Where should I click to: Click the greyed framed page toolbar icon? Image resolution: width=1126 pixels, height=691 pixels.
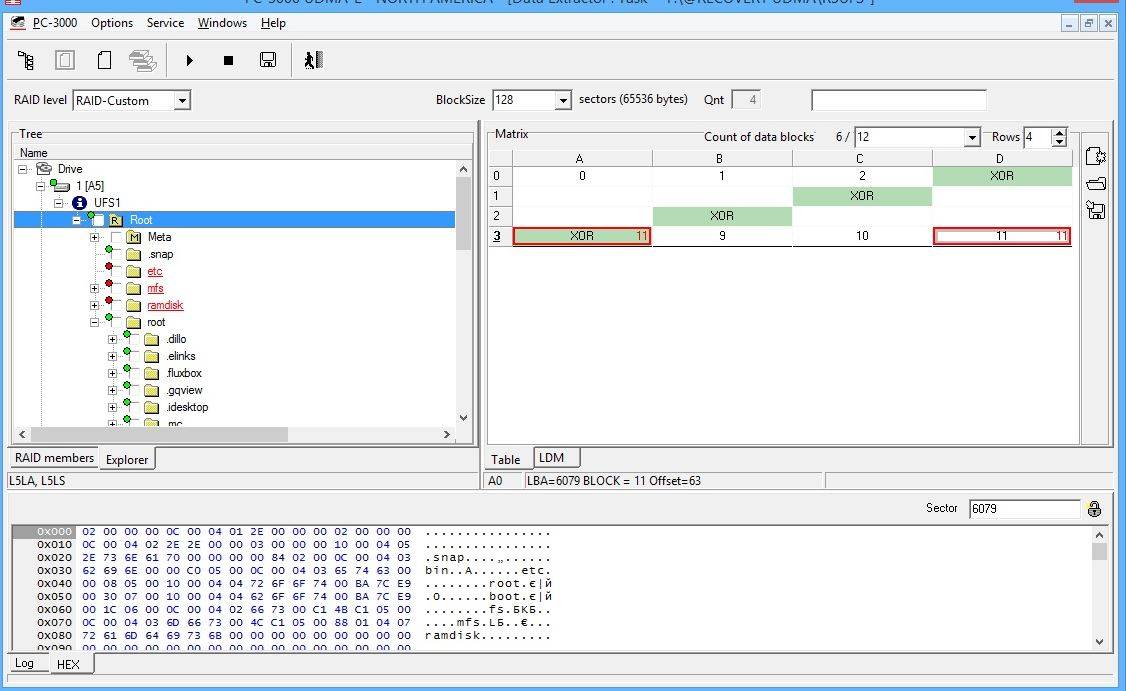coord(65,60)
